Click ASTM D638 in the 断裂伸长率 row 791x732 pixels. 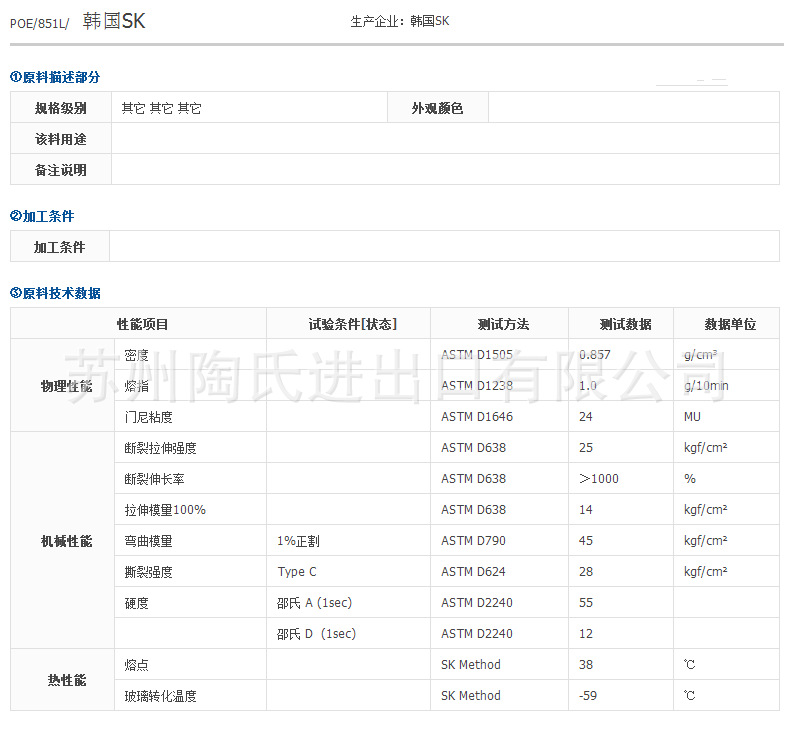pyautogui.click(x=473, y=479)
